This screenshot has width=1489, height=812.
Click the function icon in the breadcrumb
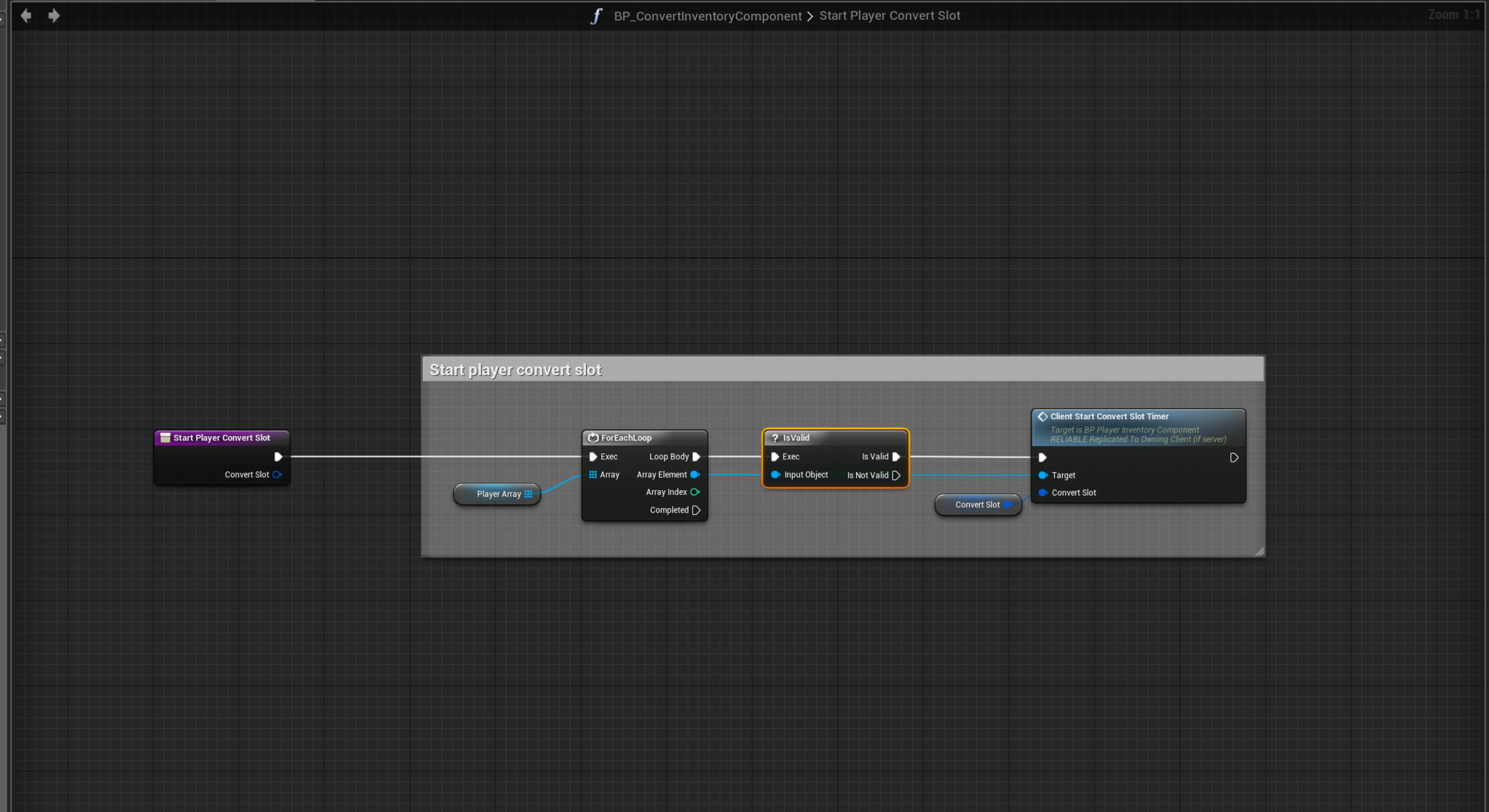(x=596, y=16)
